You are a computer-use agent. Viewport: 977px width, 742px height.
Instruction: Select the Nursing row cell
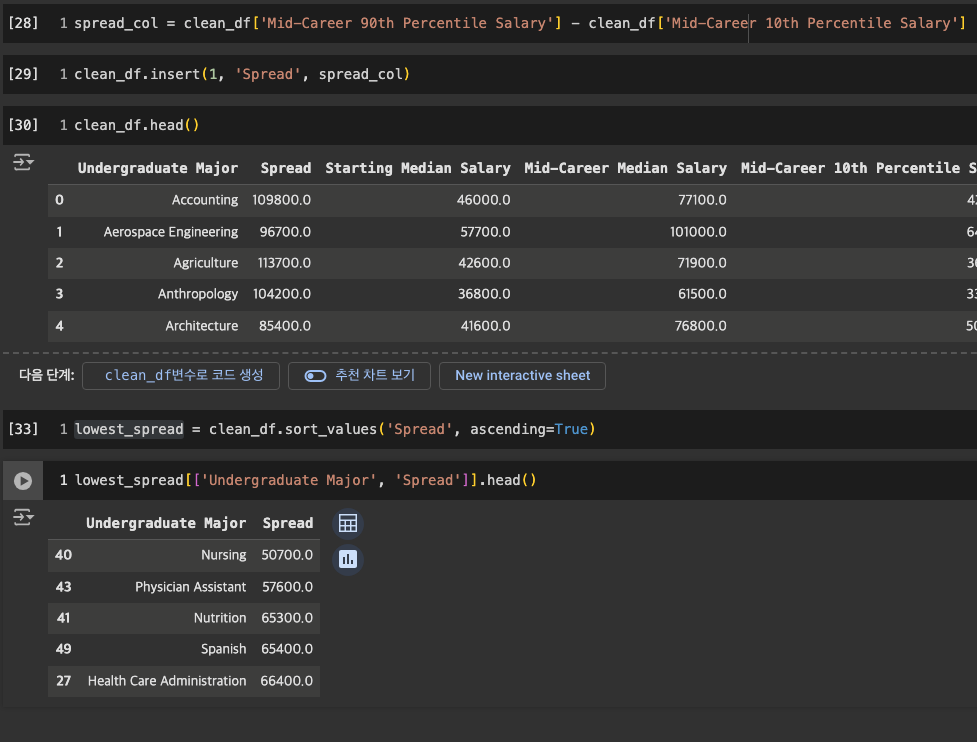click(x=224, y=555)
